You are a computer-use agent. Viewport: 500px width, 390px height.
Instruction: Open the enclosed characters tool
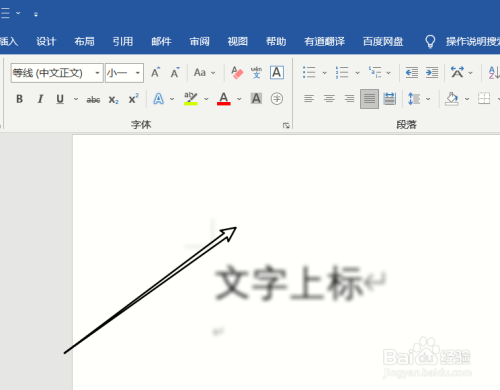click(277, 99)
